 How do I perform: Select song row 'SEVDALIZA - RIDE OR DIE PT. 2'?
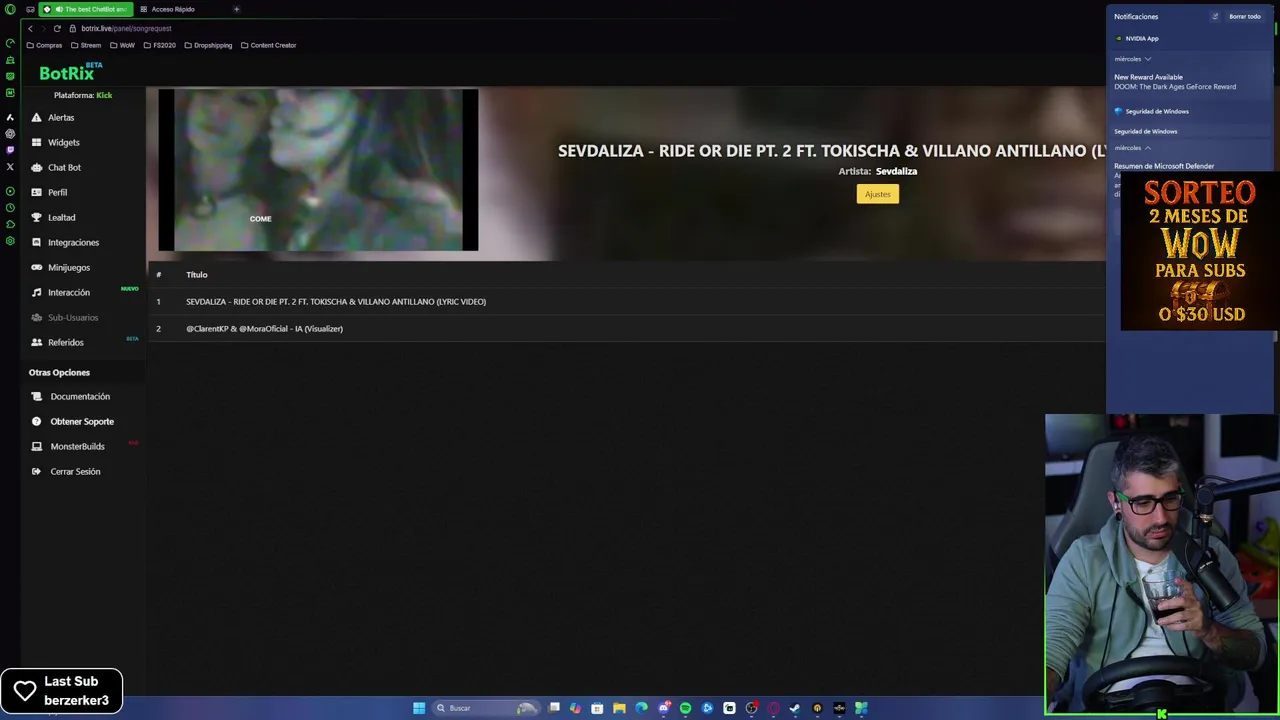[626, 301]
